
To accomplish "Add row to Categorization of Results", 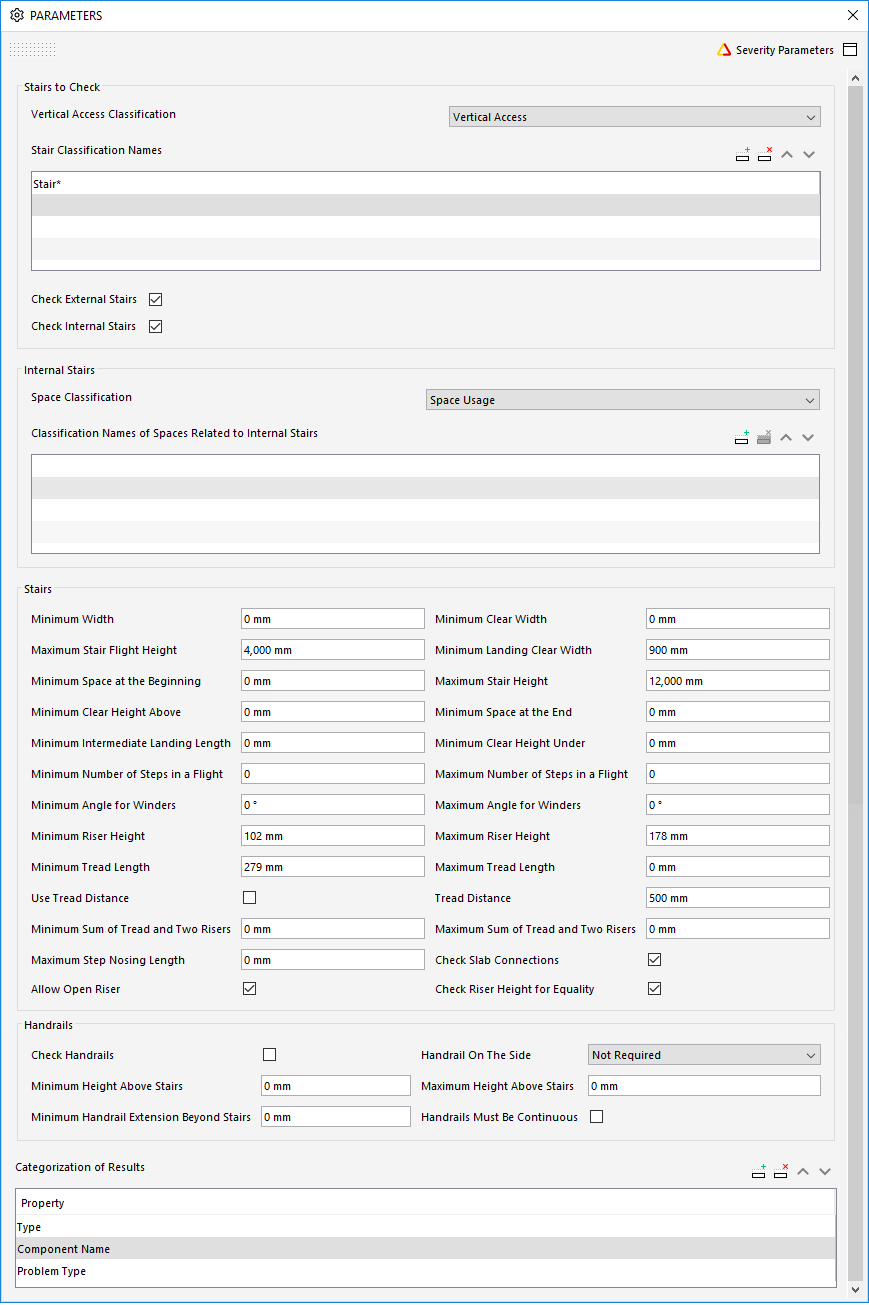I will tap(759, 1171).
